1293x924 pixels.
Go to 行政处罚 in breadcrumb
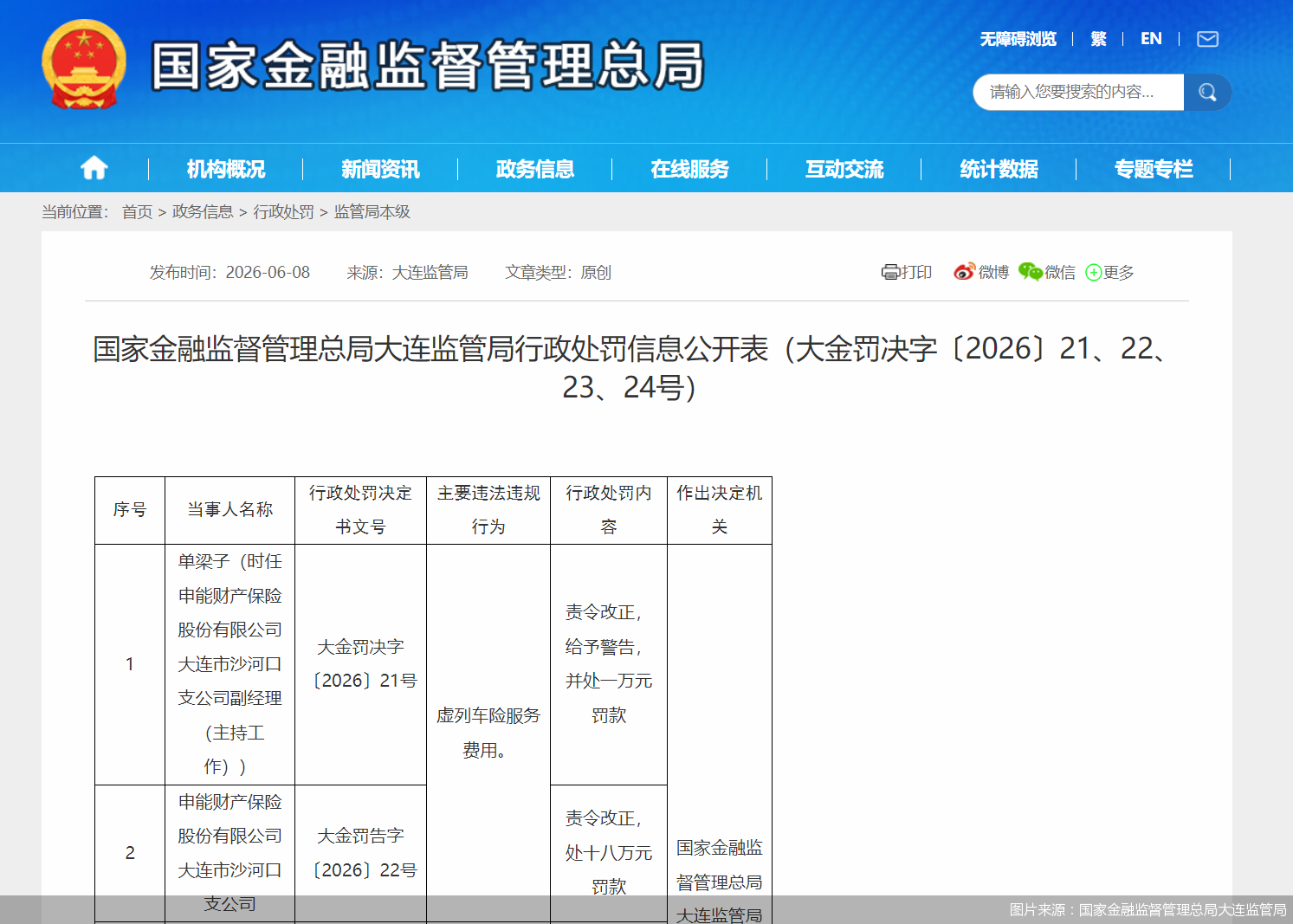point(283,212)
